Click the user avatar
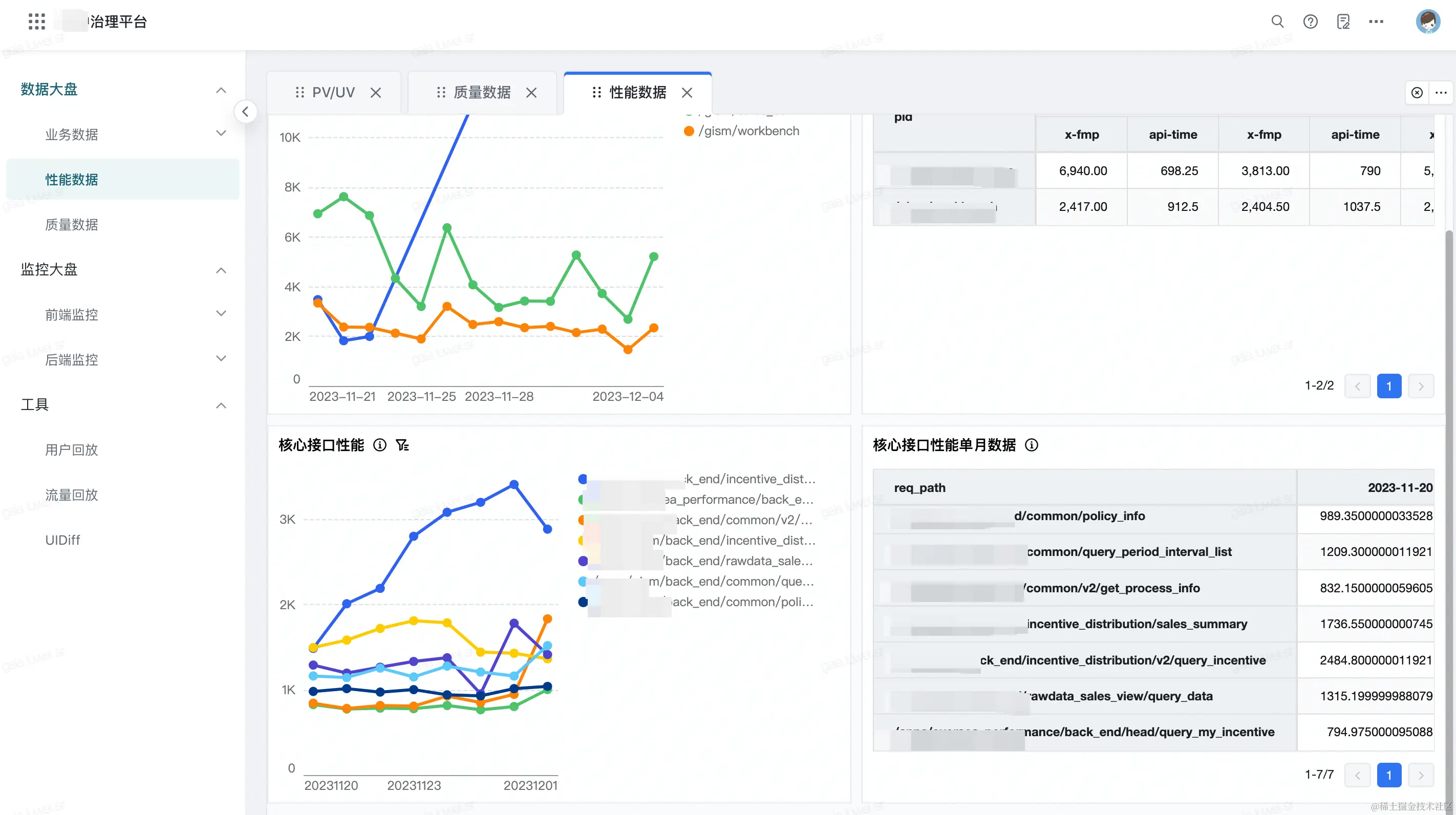Screen dimensions: 1456x815 click(1428, 22)
